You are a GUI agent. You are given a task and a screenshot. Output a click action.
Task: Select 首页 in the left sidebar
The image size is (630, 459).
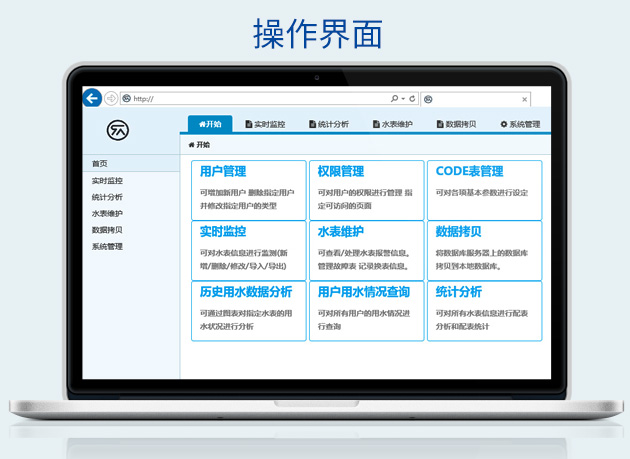100,164
